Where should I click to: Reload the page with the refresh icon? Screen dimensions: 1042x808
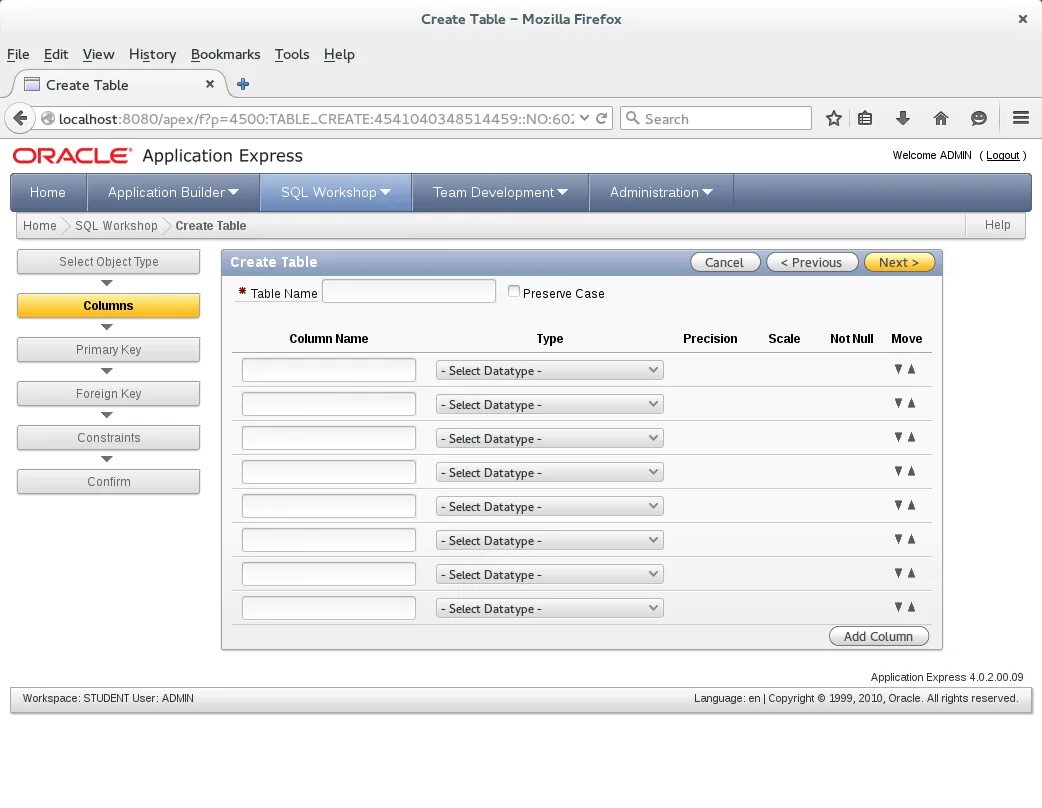[x=601, y=118]
